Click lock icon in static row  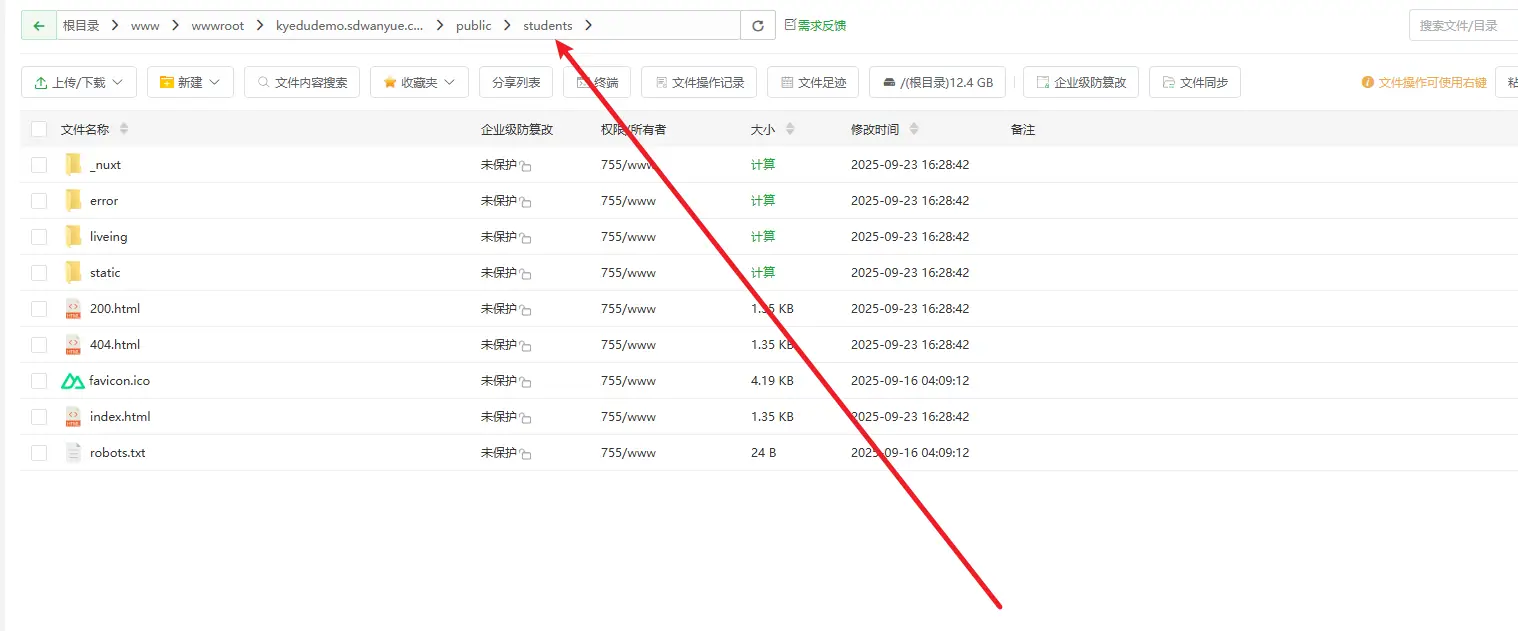point(525,274)
